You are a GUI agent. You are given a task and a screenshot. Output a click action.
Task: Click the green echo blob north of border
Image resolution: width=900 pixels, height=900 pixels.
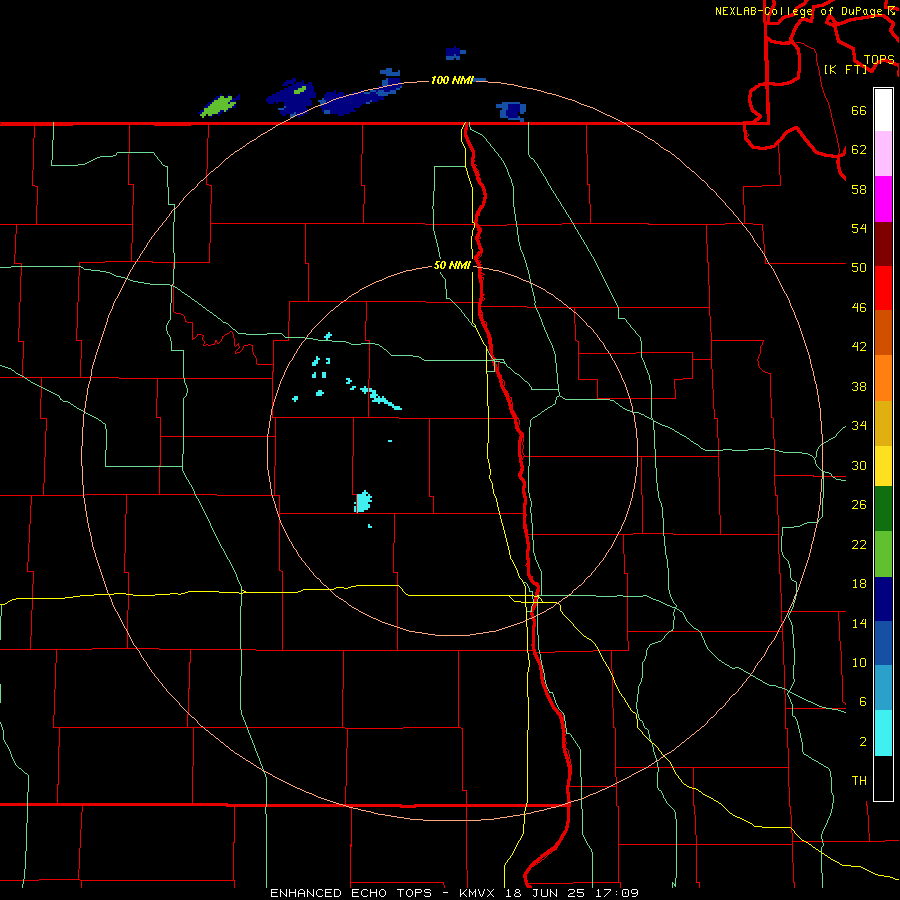click(x=219, y=106)
